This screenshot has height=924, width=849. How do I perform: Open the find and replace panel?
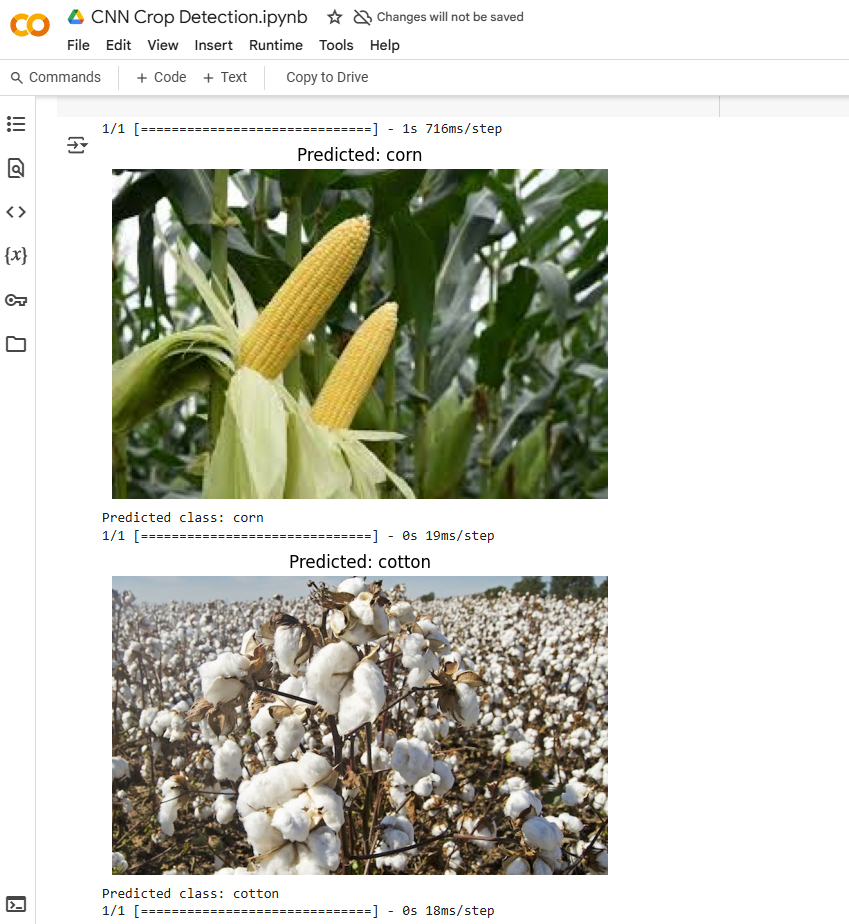coord(16,168)
